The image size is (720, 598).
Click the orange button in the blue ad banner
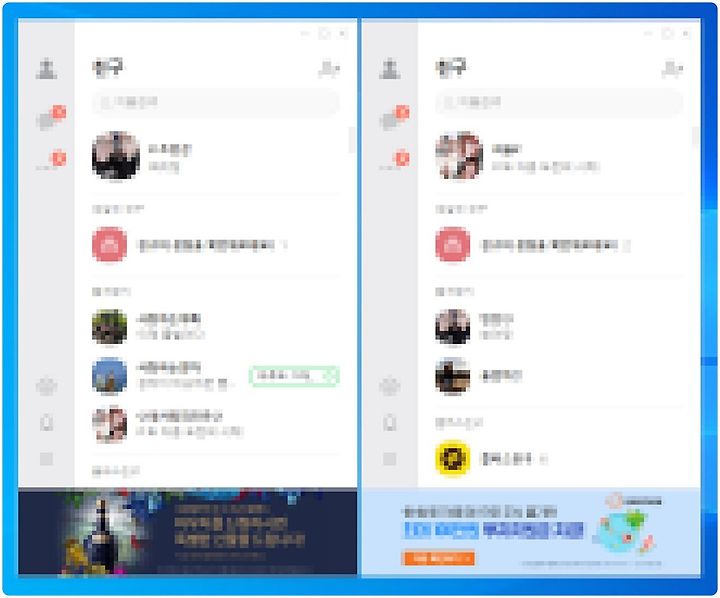click(439, 558)
